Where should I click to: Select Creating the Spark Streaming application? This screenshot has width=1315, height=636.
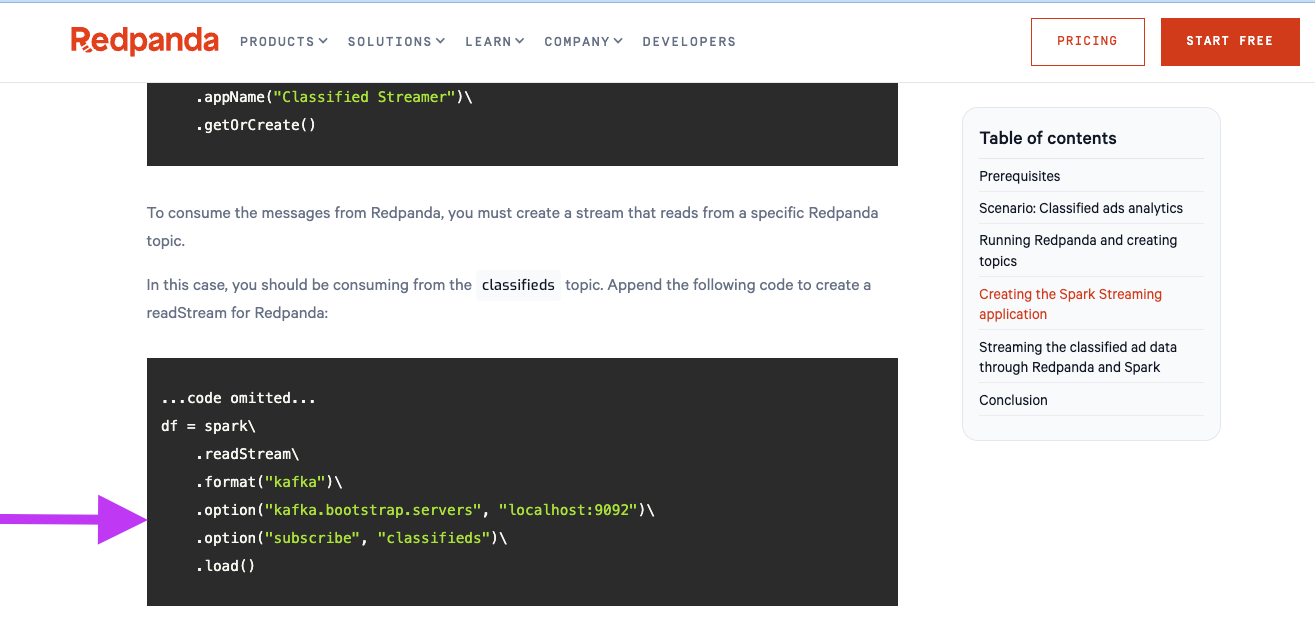(x=1070, y=304)
